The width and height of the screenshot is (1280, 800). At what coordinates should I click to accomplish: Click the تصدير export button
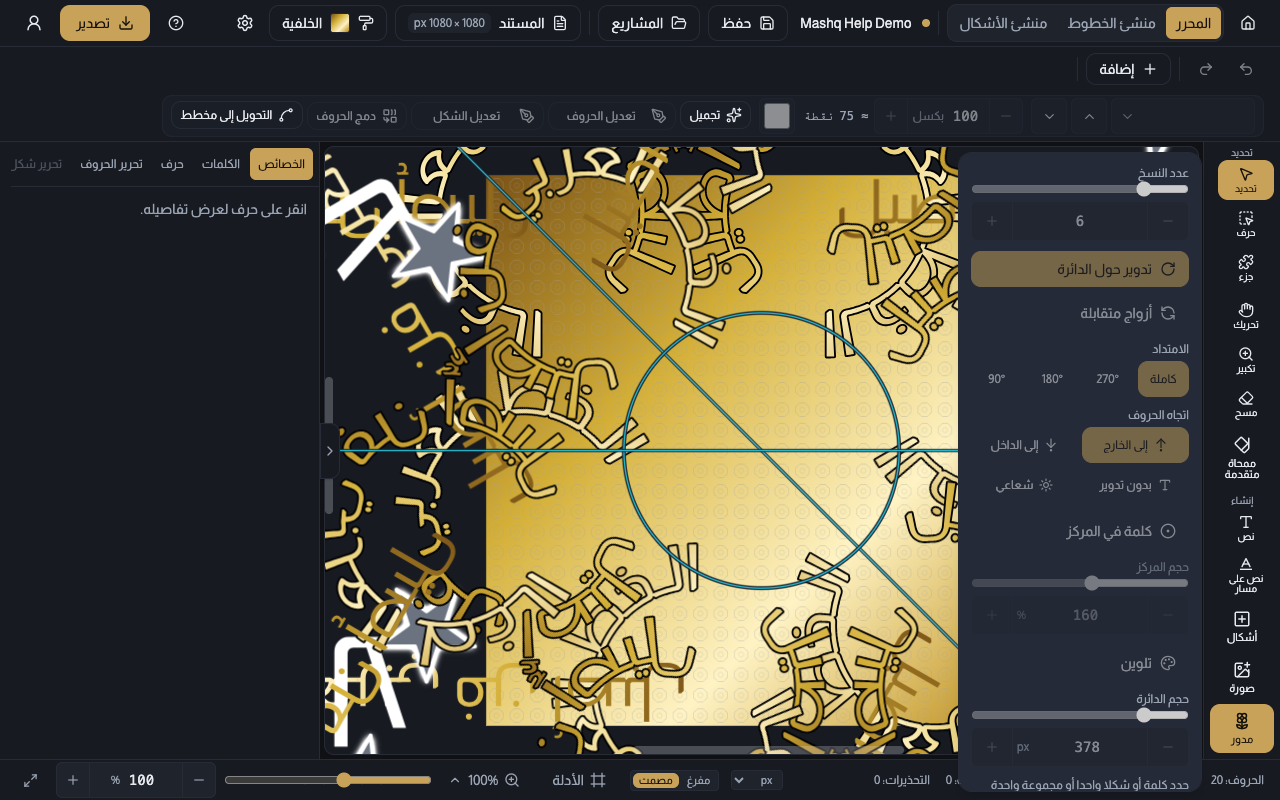(x=105, y=23)
